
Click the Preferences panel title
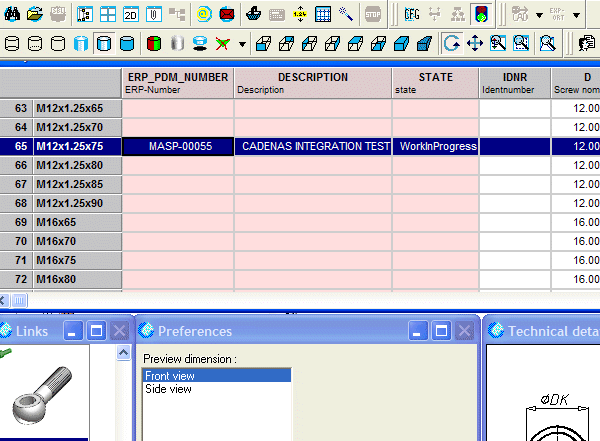pyautogui.click(x=195, y=331)
